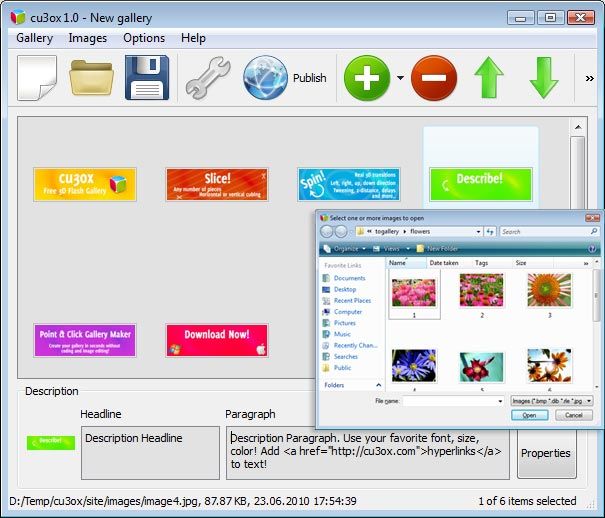This screenshot has height=518, width=605.
Task: Click the Publish label in toolbar
Action: 309,78
